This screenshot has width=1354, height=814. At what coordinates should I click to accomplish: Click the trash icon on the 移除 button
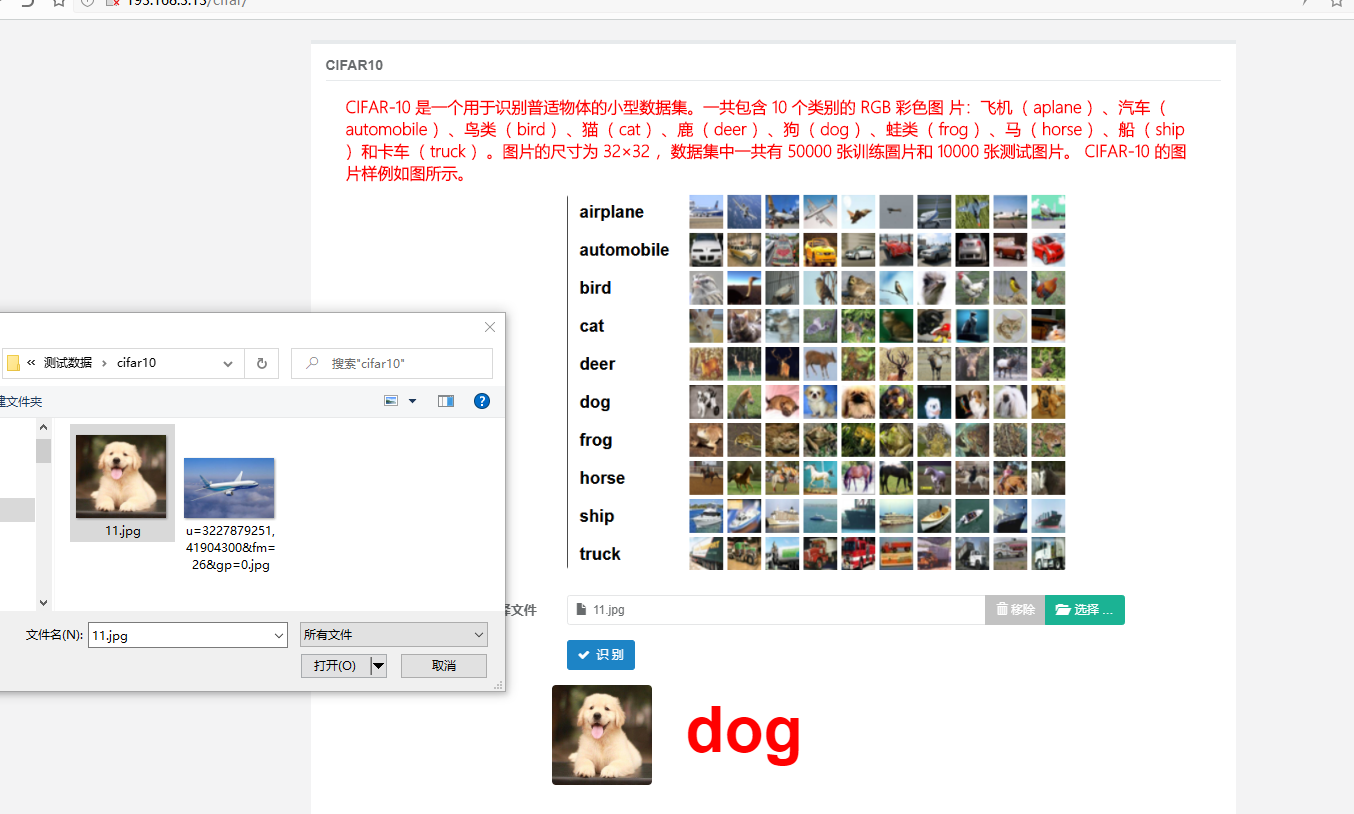[1003, 609]
